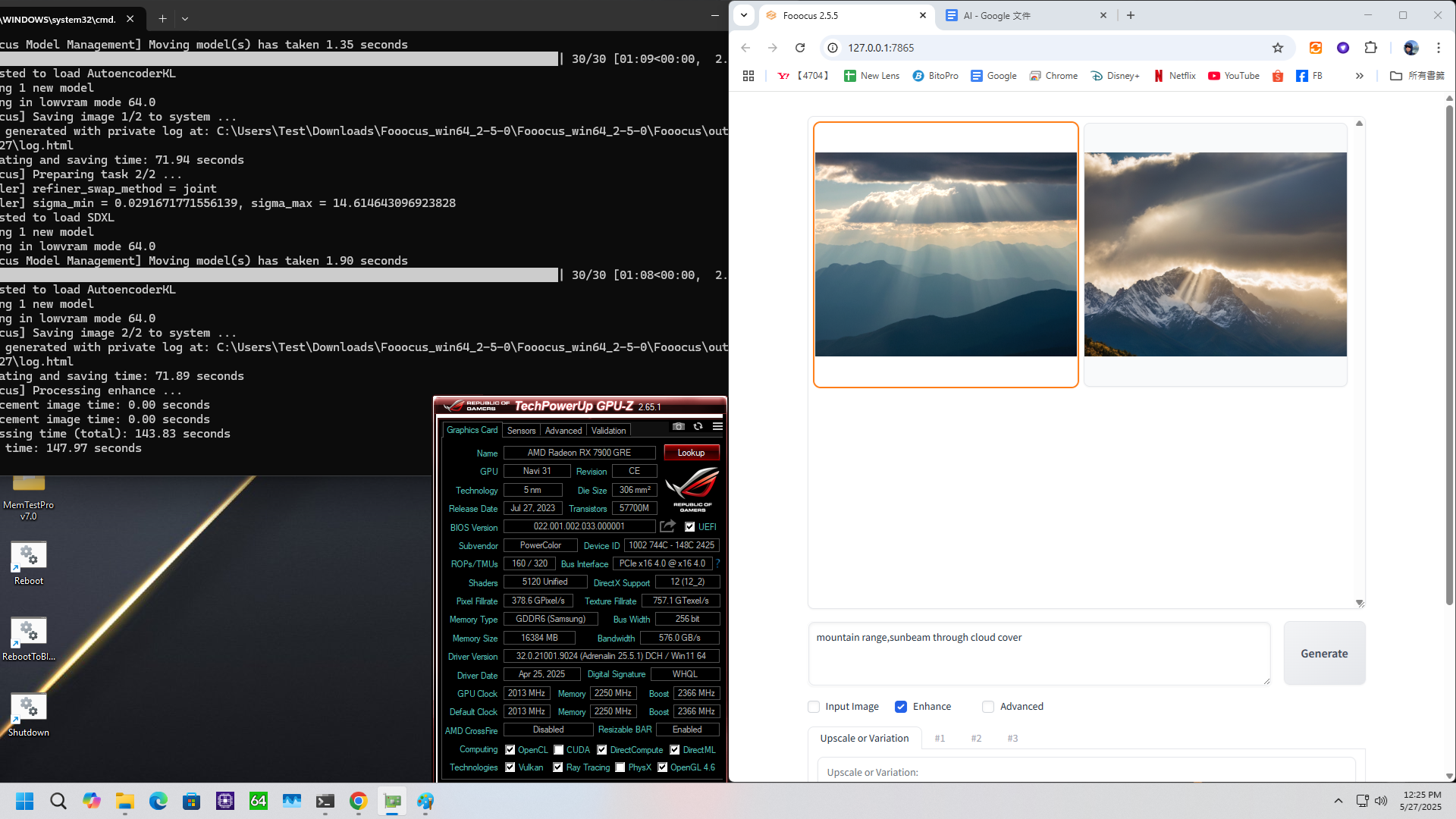Viewport: 1456px width, 819px height.
Task: Open the terminal icon in taskbar
Action: click(325, 801)
